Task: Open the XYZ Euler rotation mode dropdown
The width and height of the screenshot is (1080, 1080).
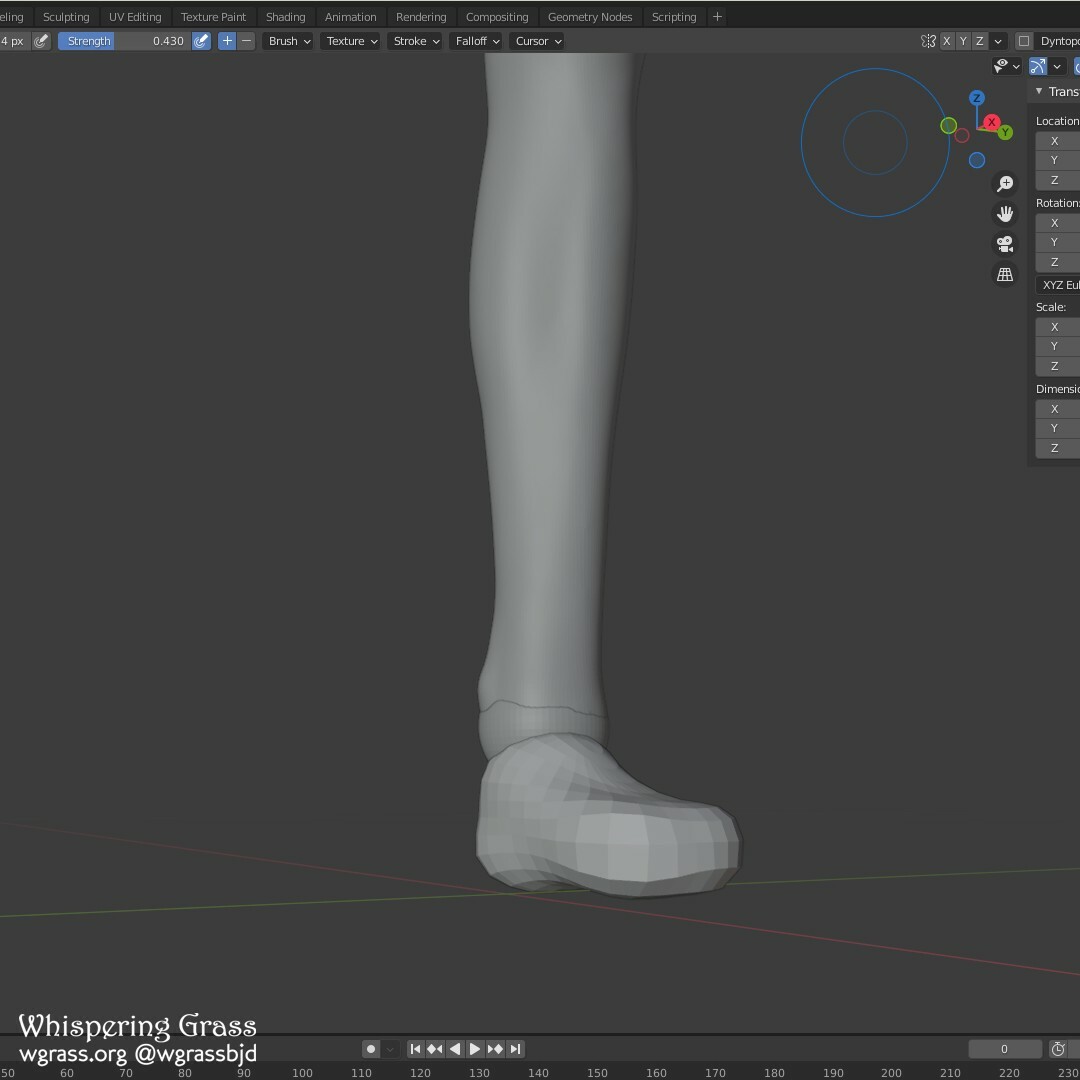Action: (1058, 284)
